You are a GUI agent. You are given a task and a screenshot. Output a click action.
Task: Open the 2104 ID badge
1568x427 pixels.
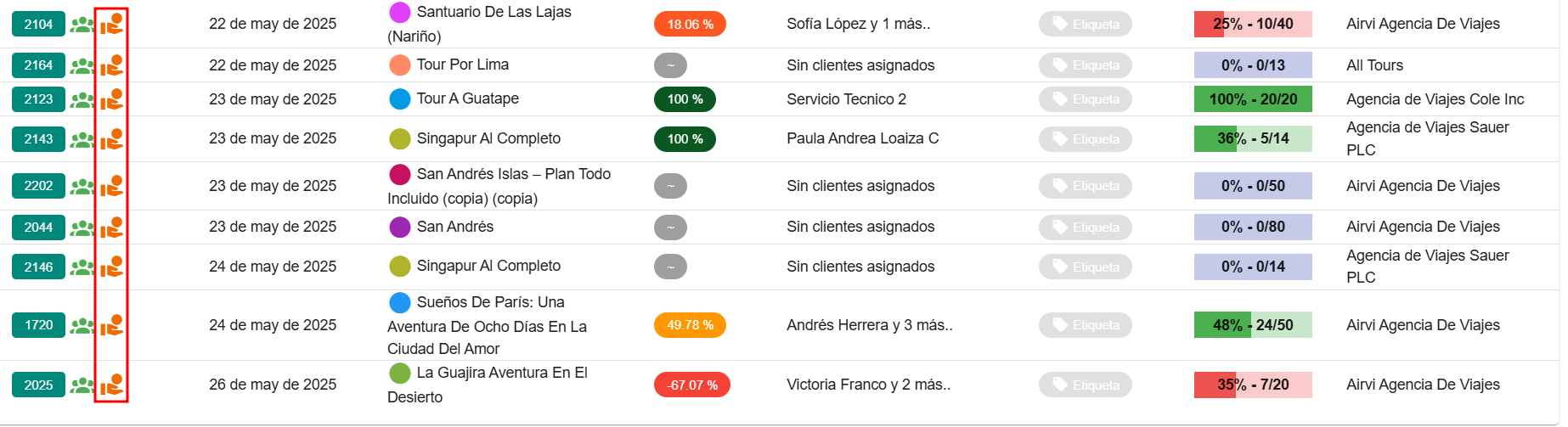38,25
